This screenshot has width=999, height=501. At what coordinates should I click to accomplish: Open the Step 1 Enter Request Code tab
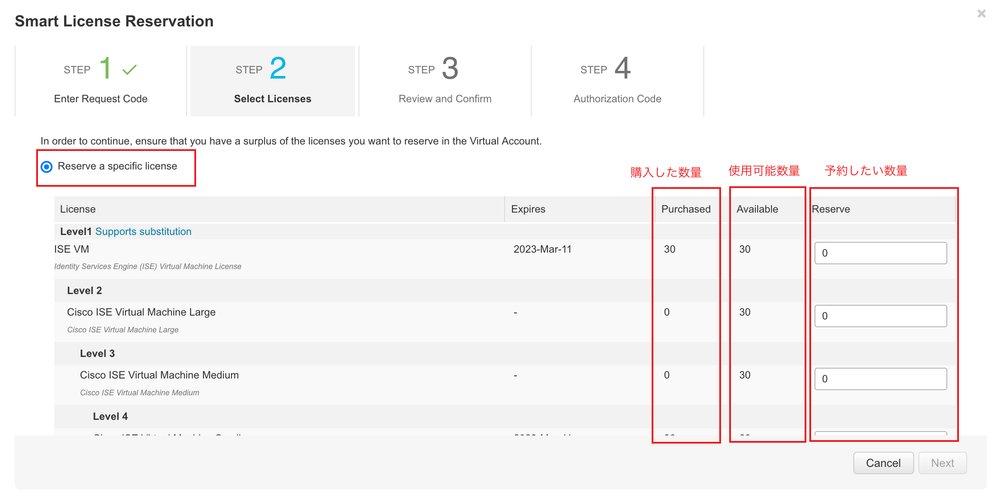[x=101, y=81]
